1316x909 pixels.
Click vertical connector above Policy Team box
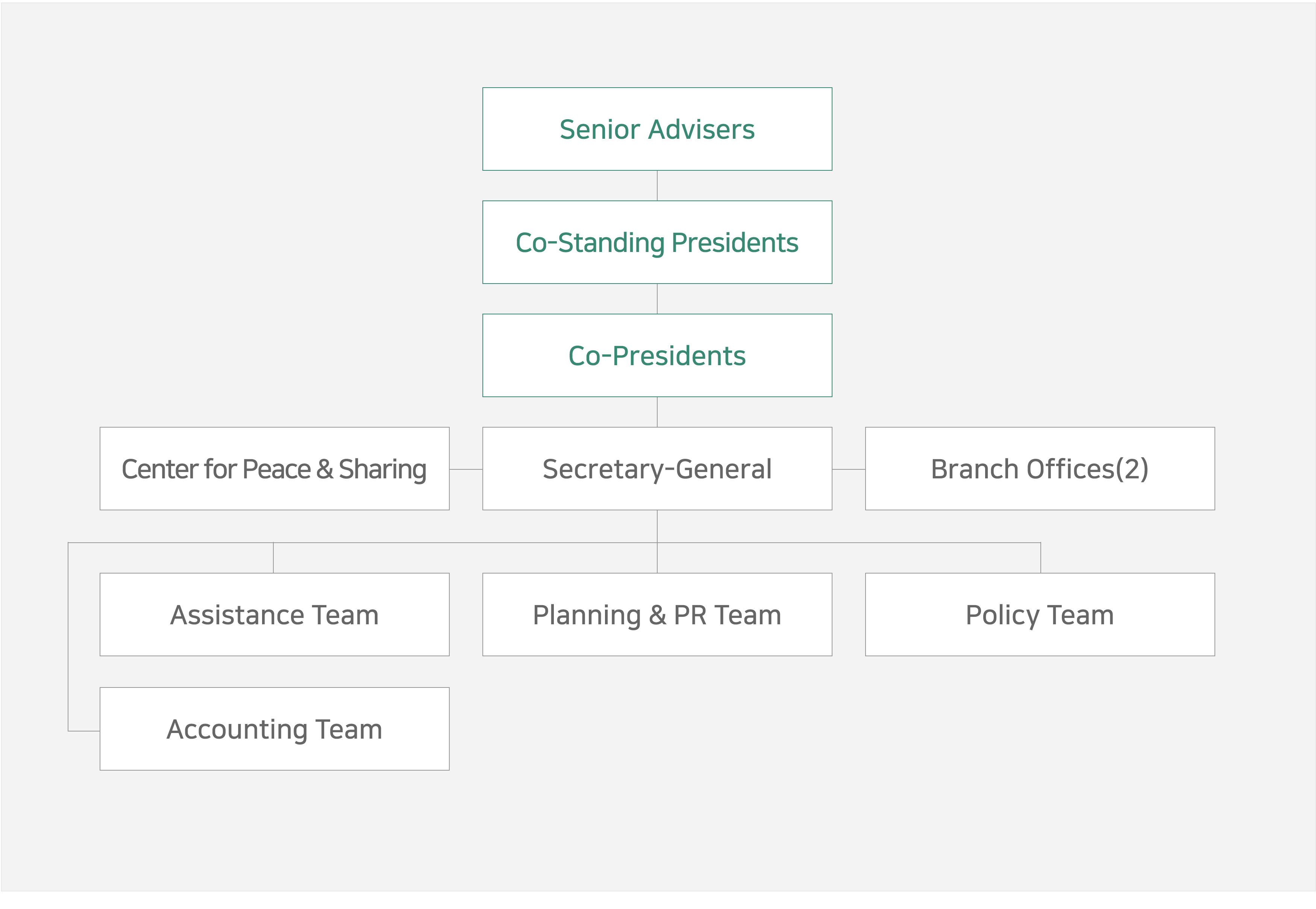tap(1040, 558)
